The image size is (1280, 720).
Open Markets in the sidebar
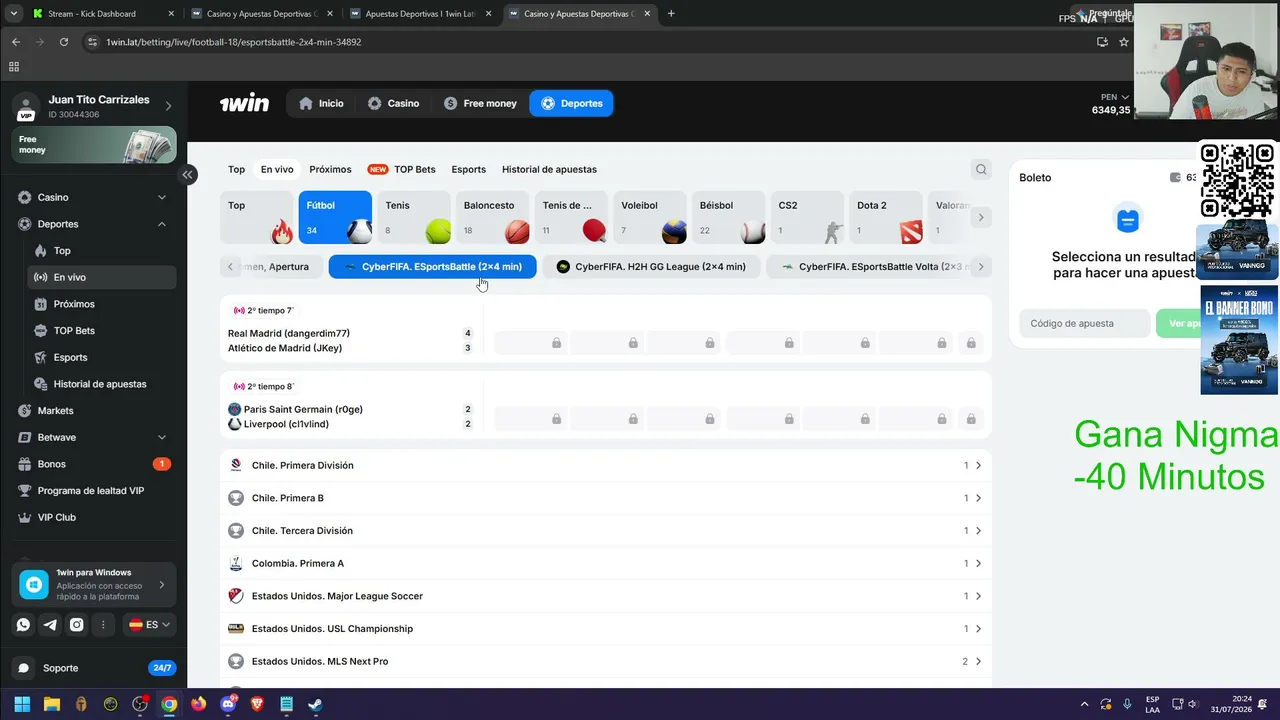94,411
